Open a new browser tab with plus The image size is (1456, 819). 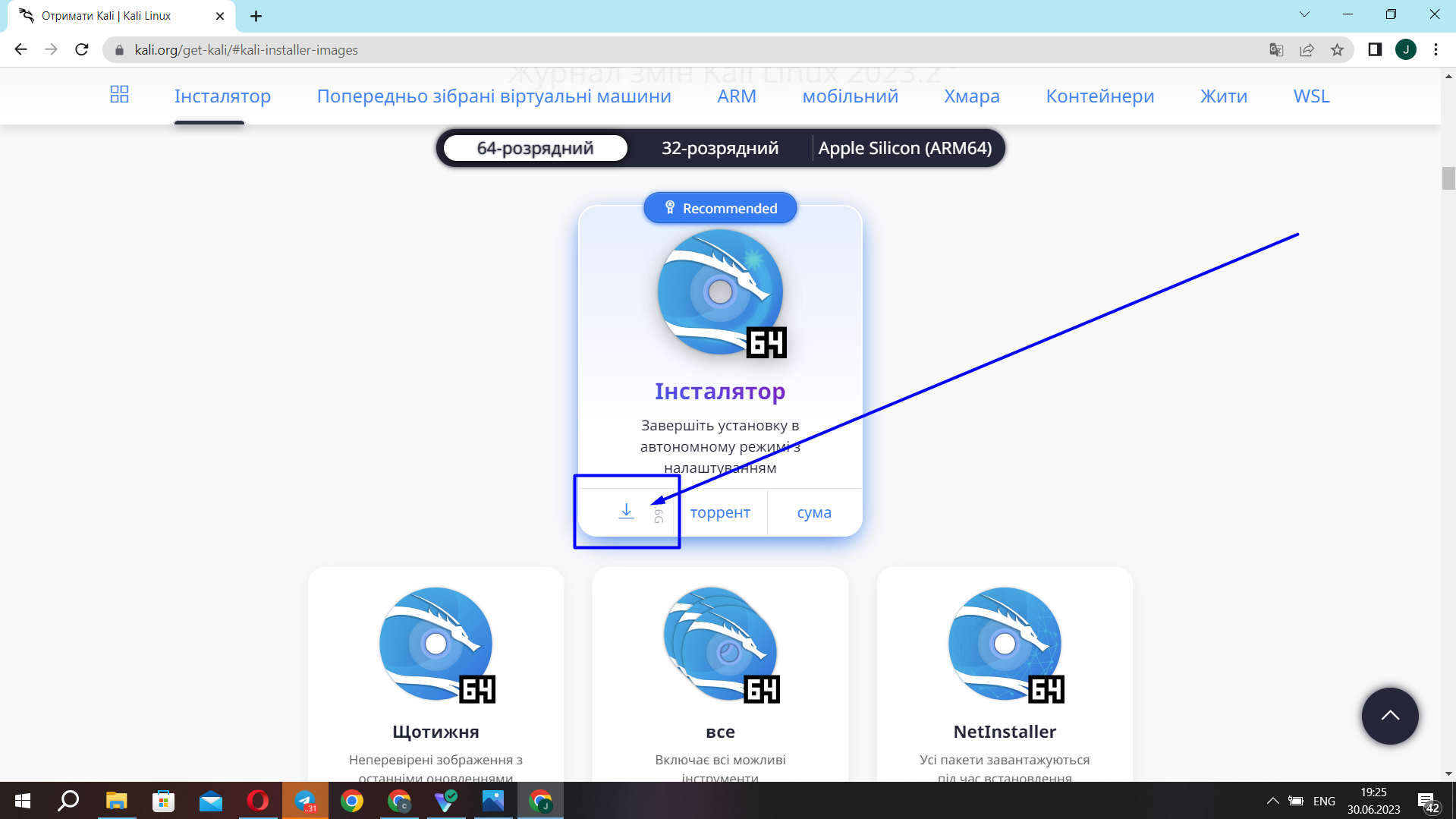pos(256,16)
